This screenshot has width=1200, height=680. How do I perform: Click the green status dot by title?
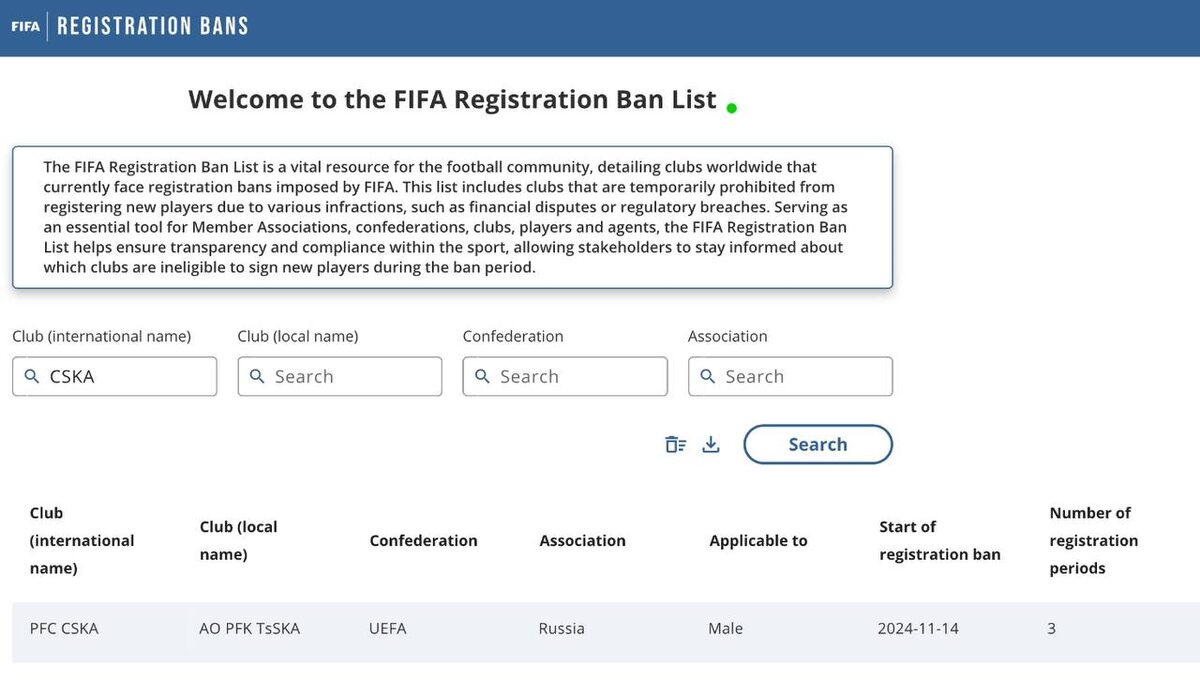(732, 108)
